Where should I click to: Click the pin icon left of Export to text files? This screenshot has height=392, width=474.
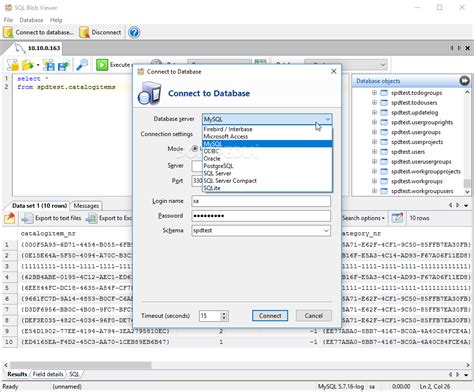click(x=10, y=218)
